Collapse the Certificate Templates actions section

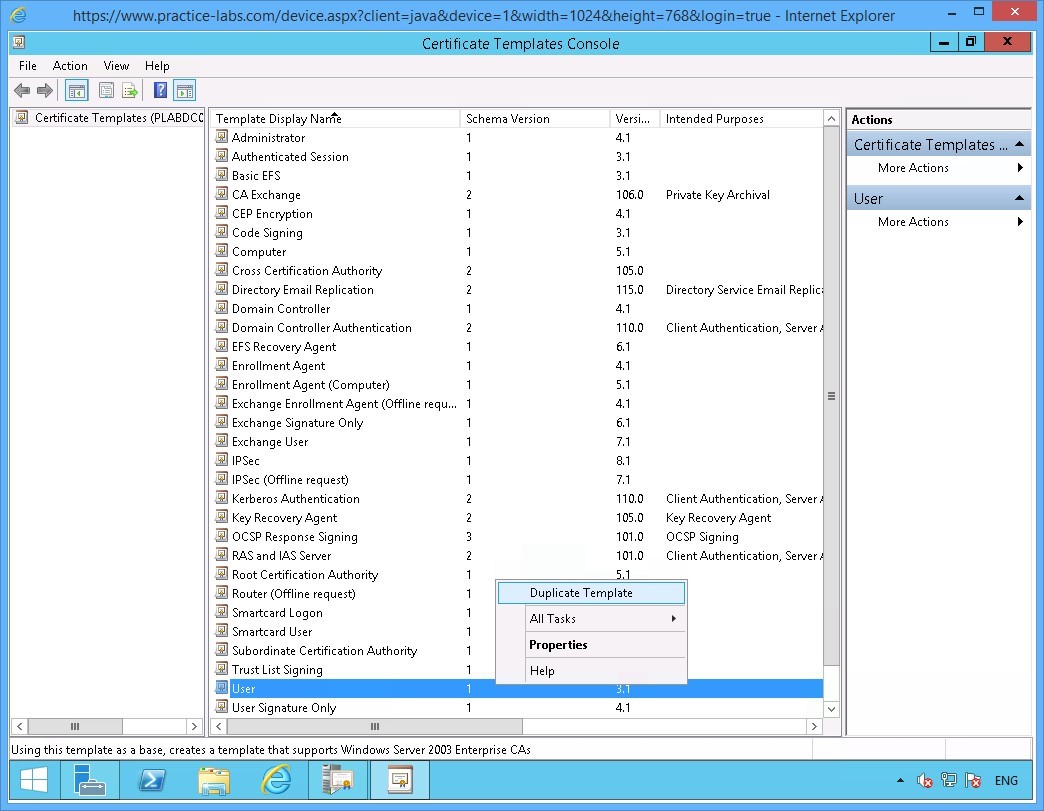point(1020,144)
